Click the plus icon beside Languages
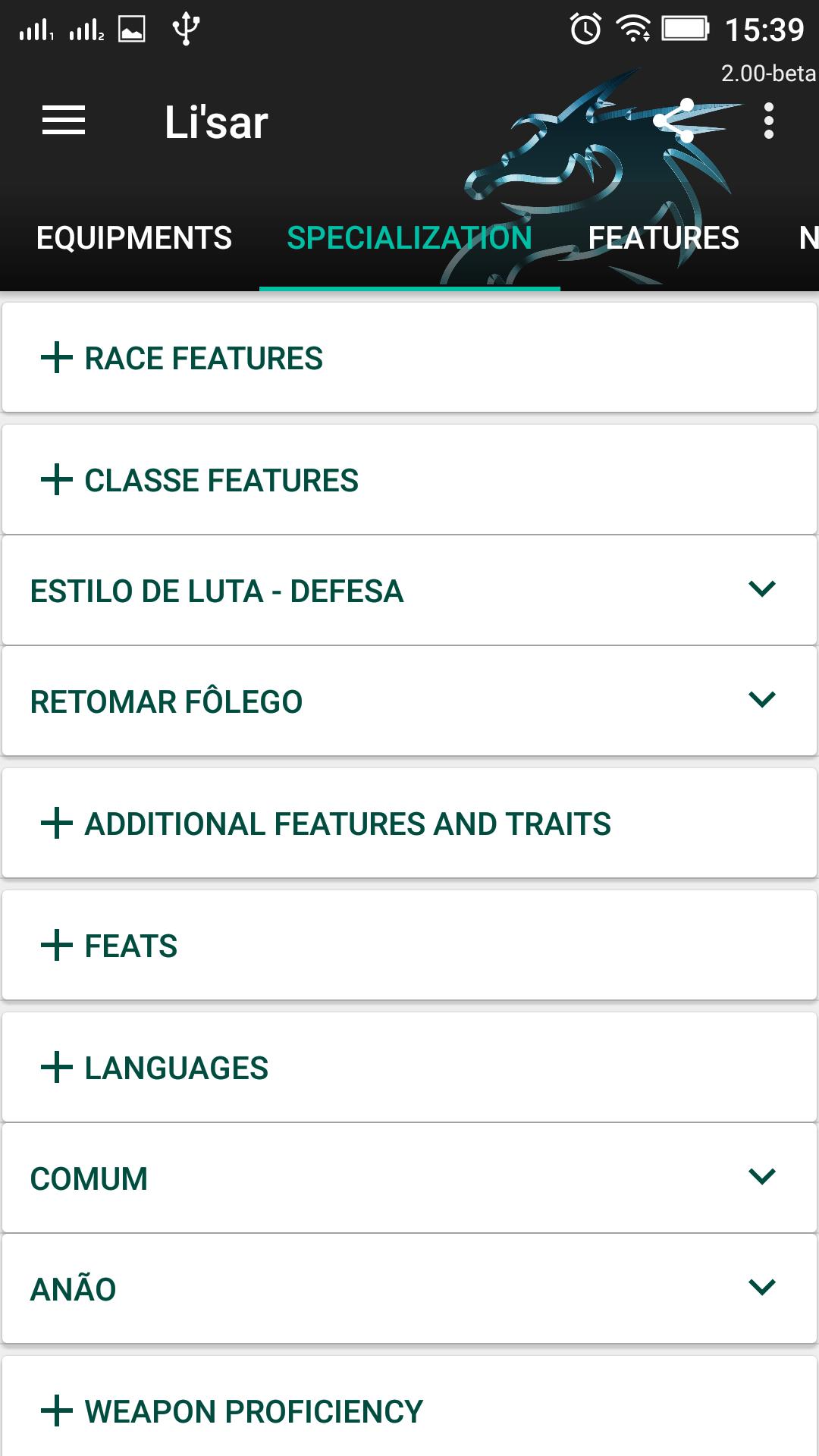 pyautogui.click(x=57, y=1068)
